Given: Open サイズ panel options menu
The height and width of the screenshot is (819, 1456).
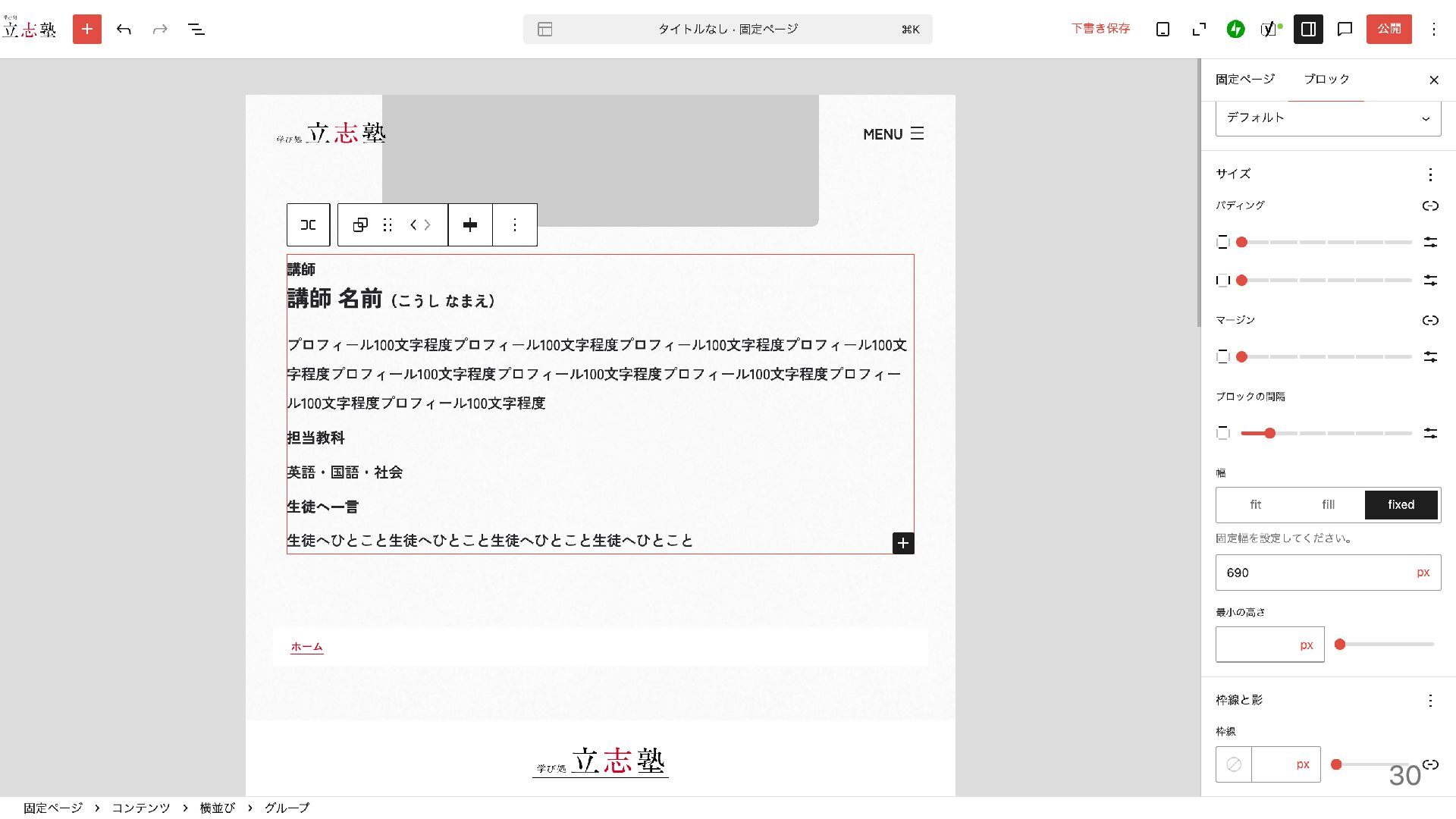Looking at the screenshot, I should point(1430,174).
